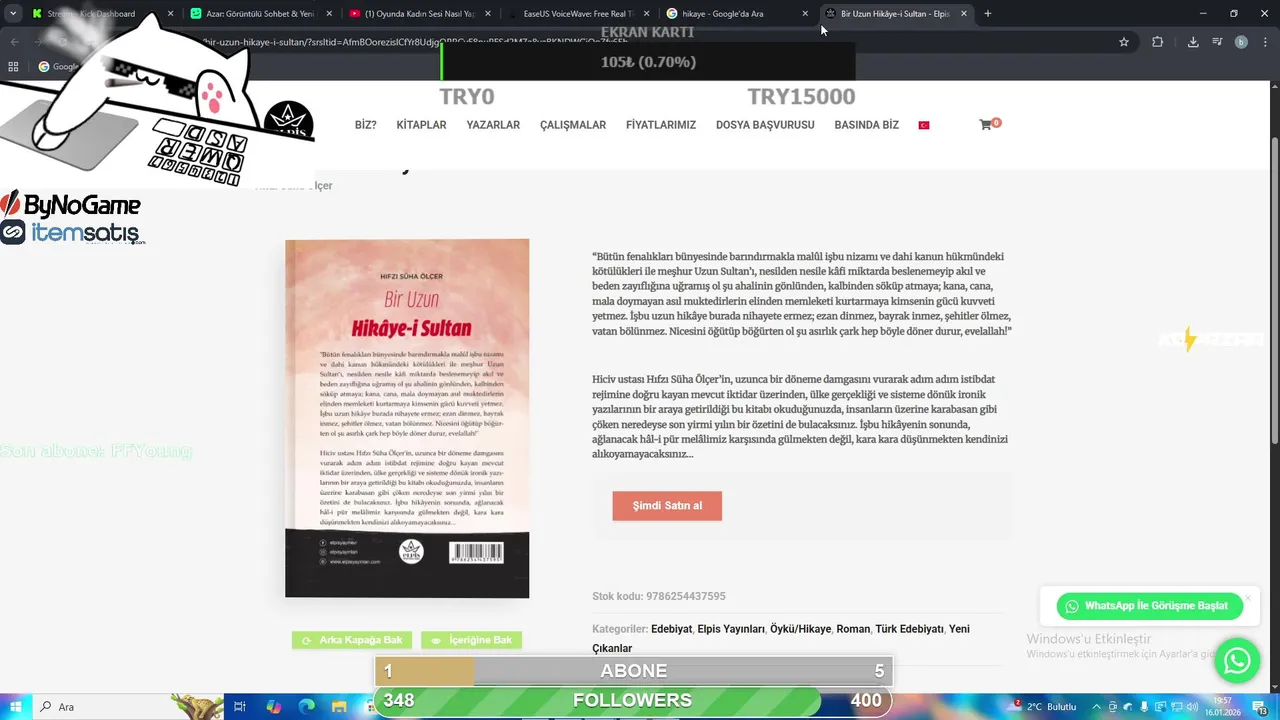Show hidden tray icons chevron
1280x720 pixels.
coord(1098,706)
